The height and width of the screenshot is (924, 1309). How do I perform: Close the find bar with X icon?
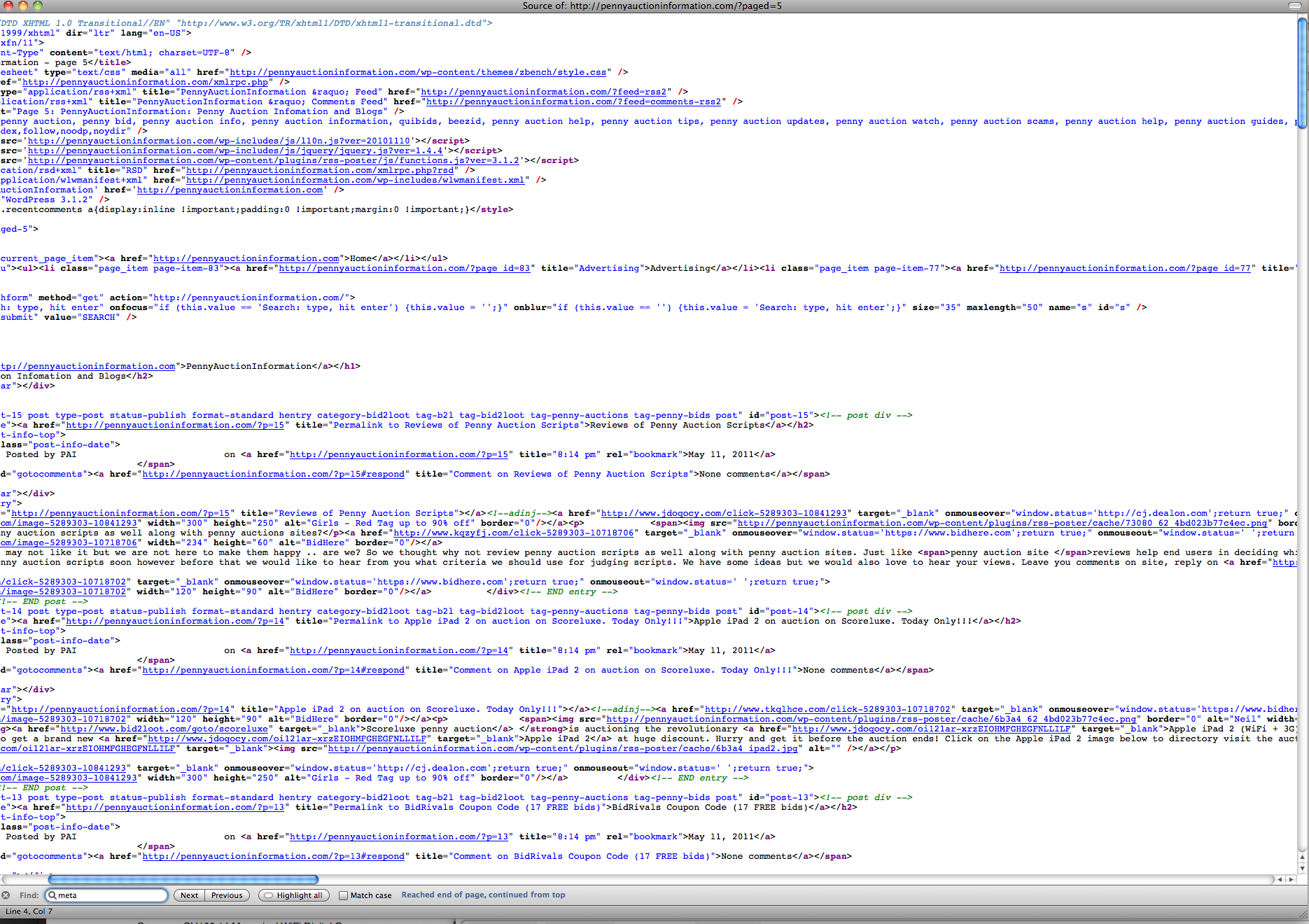coord(6,895)
